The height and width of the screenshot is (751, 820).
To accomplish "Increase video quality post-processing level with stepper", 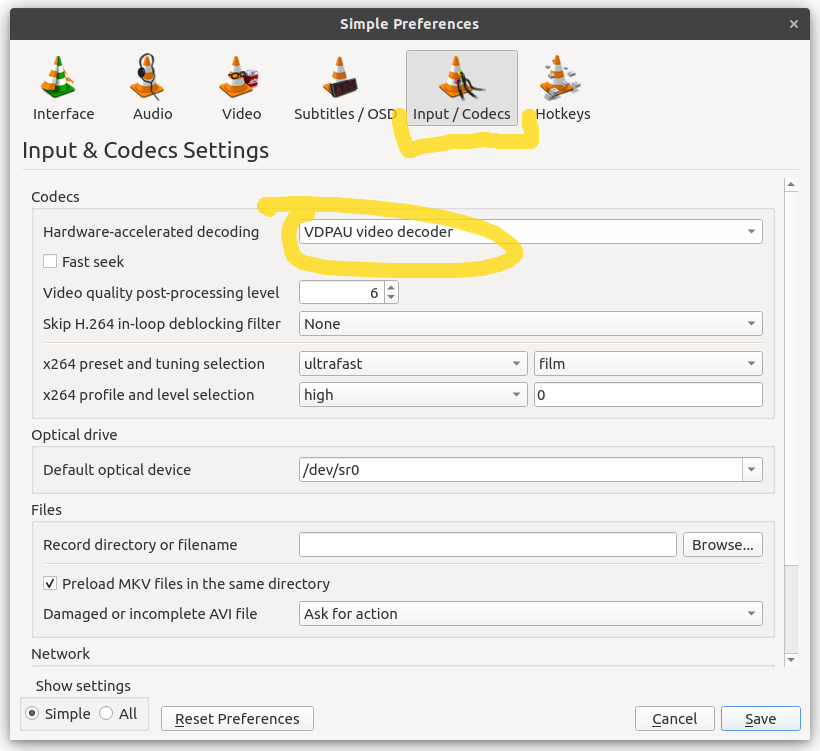I will pyautogui.click(x=390, y=287).
